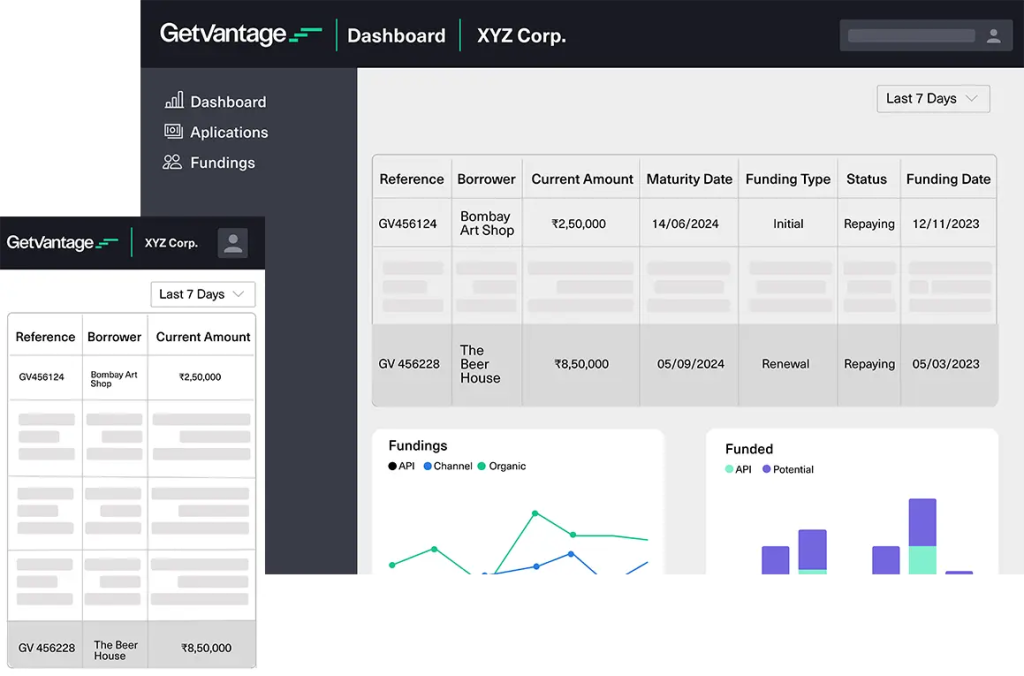Select GV456124 in mobile table

tap(41, 377)
